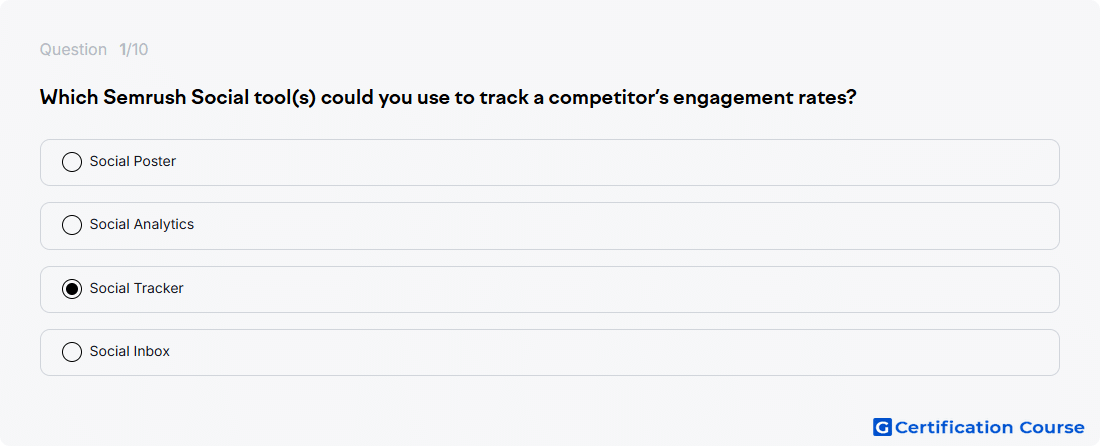1100x446 pixels.
Task: Click the word Course in footer logo
Action: click(x=1052, y=427)
